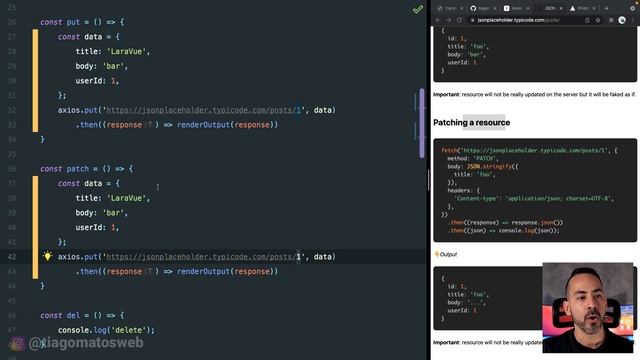Open the browser three-dot menu
Image resolution: width=640 pixels, height=360 pixels.
(633, 20)
